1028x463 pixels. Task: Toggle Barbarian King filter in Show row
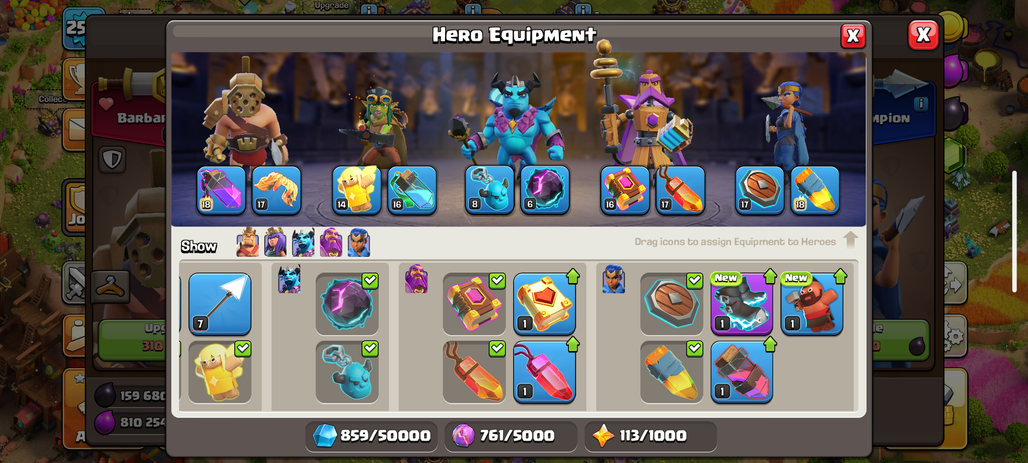(x=248, y=243)
